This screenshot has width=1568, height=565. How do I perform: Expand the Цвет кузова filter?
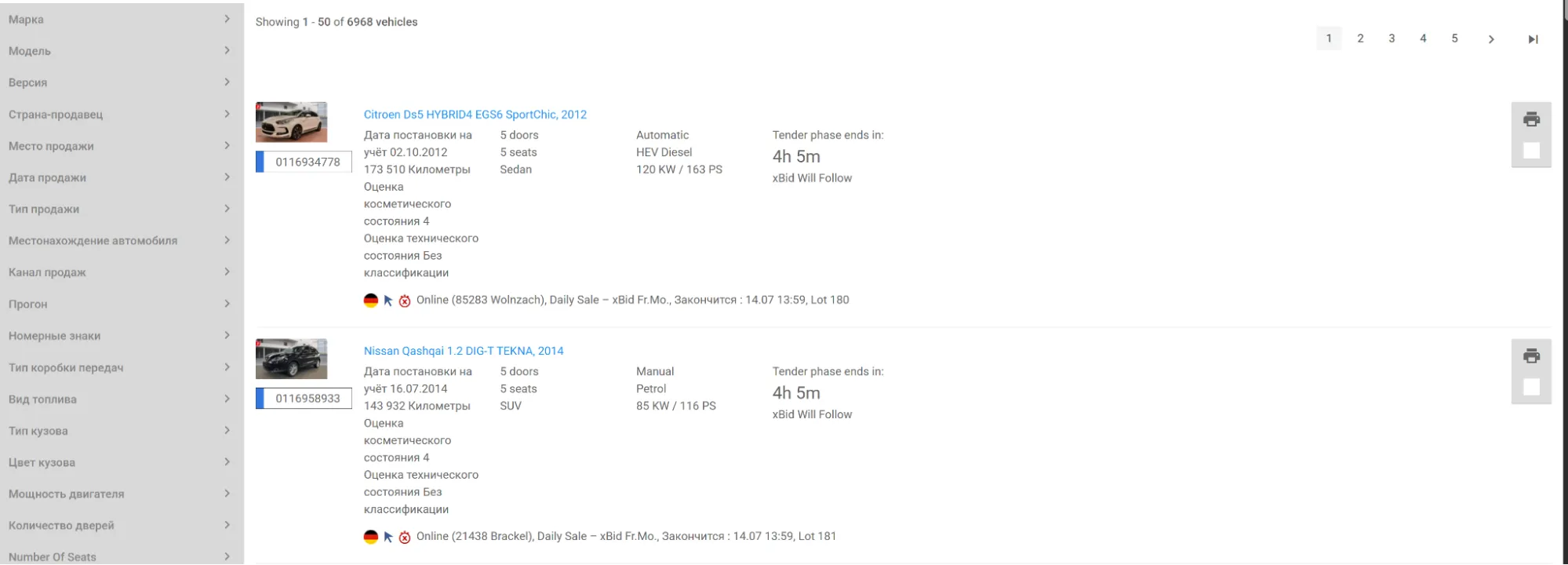121,462
